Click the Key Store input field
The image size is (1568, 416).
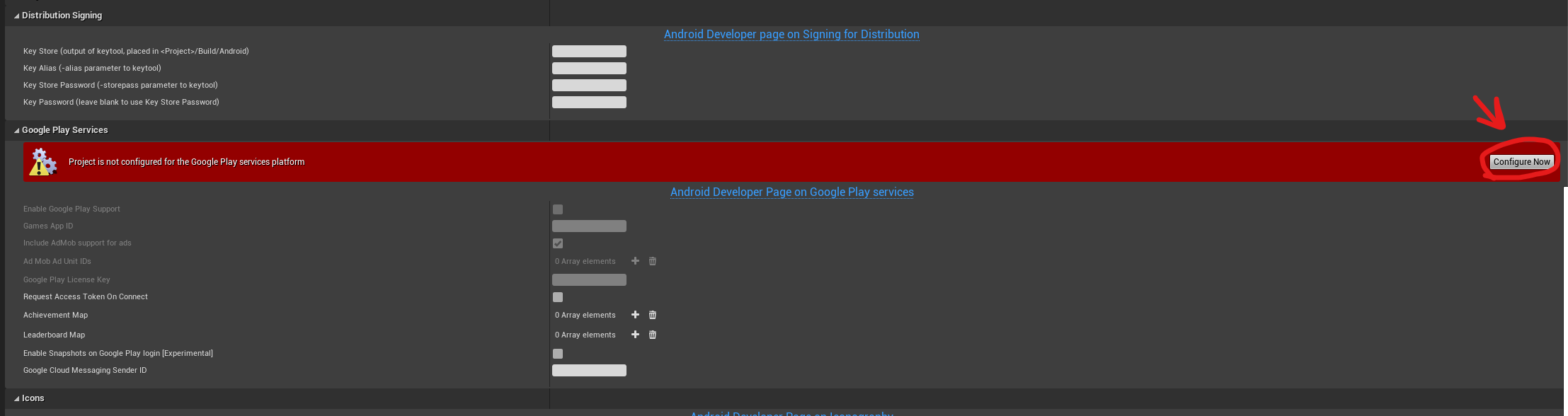pyautogui.click(x=589, y=51)
